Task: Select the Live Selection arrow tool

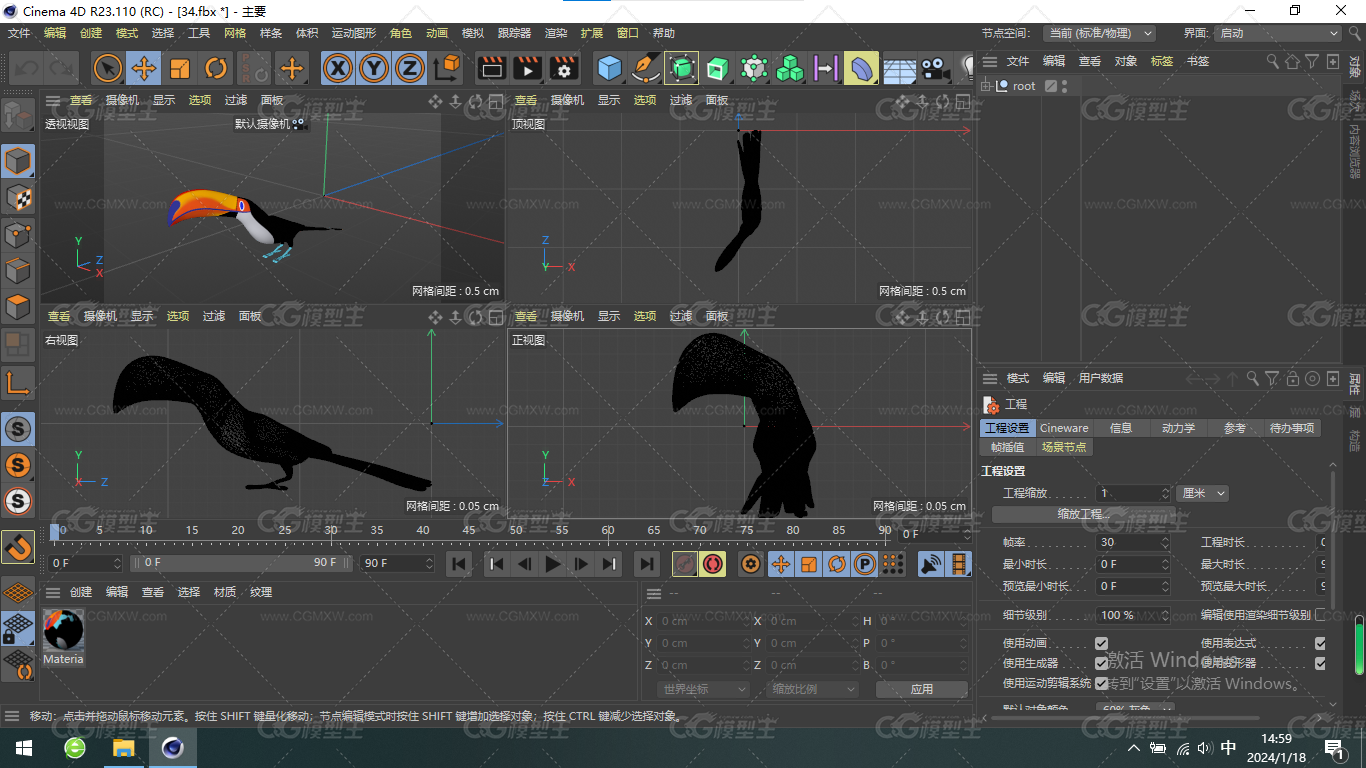Action: tap(108, 68)
